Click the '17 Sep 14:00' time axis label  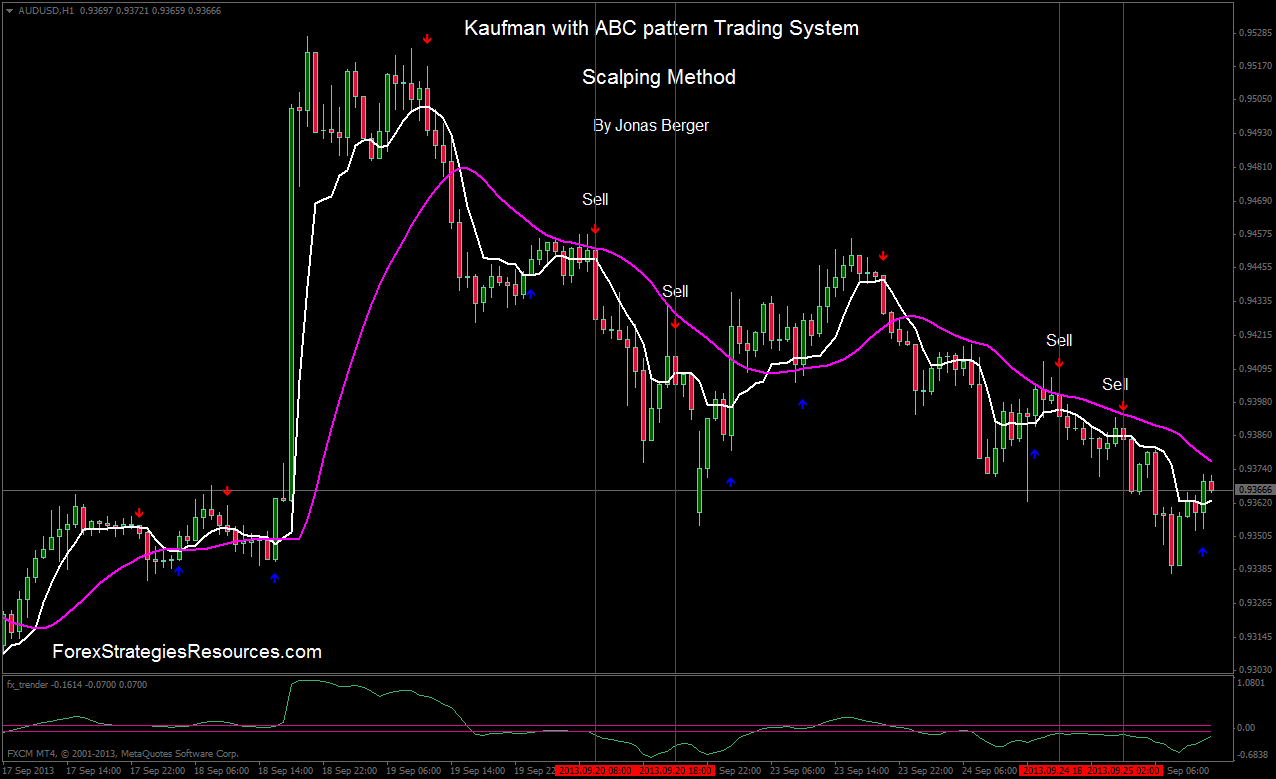click(94, 772)
